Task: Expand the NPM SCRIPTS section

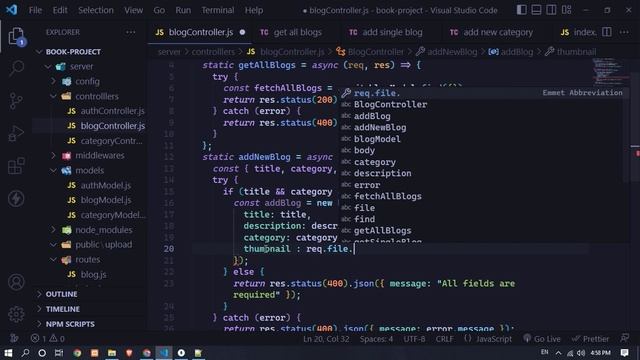Action: [x=70, y=324]
